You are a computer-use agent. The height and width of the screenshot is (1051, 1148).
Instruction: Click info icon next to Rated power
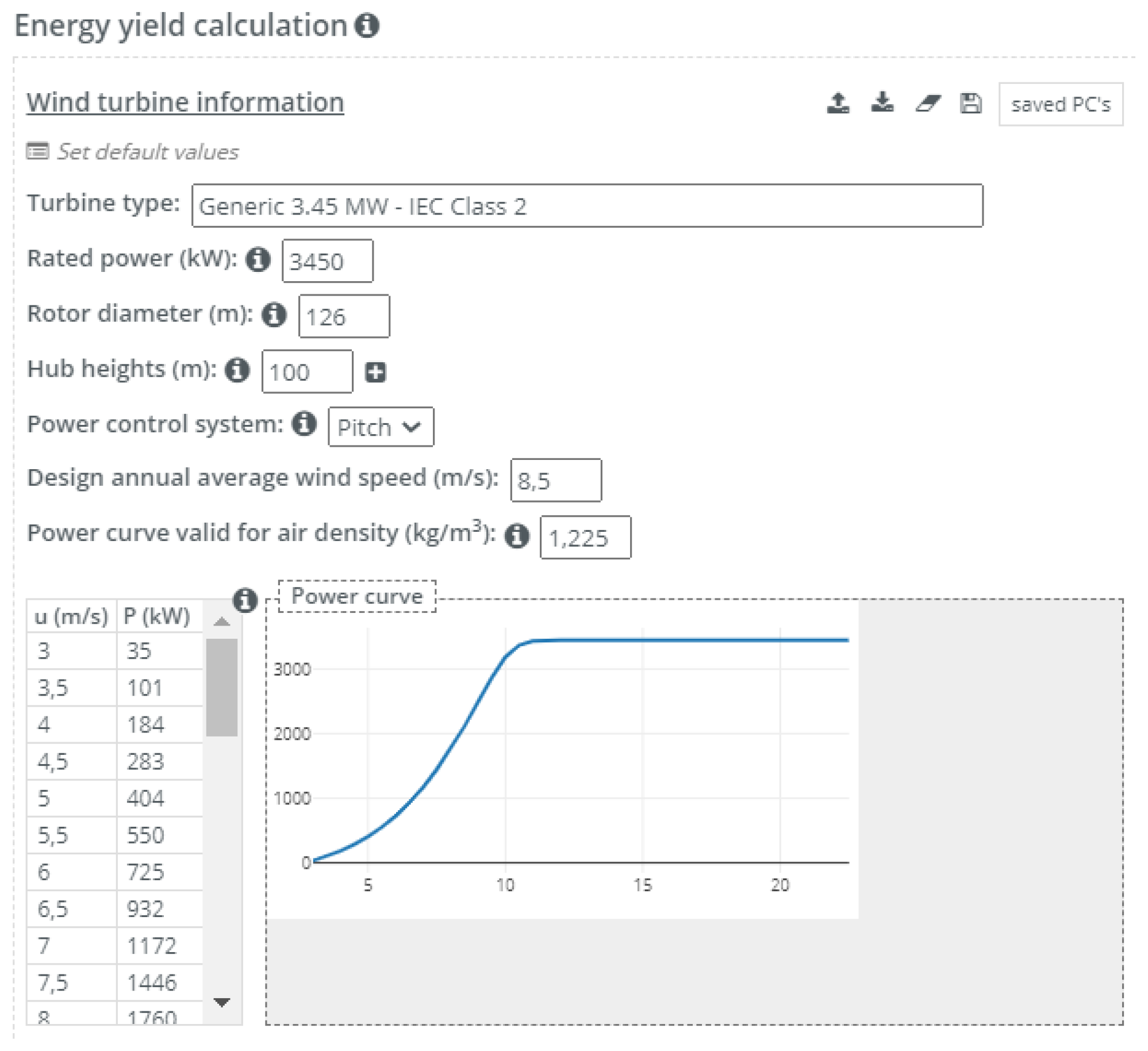click(258, 259)
